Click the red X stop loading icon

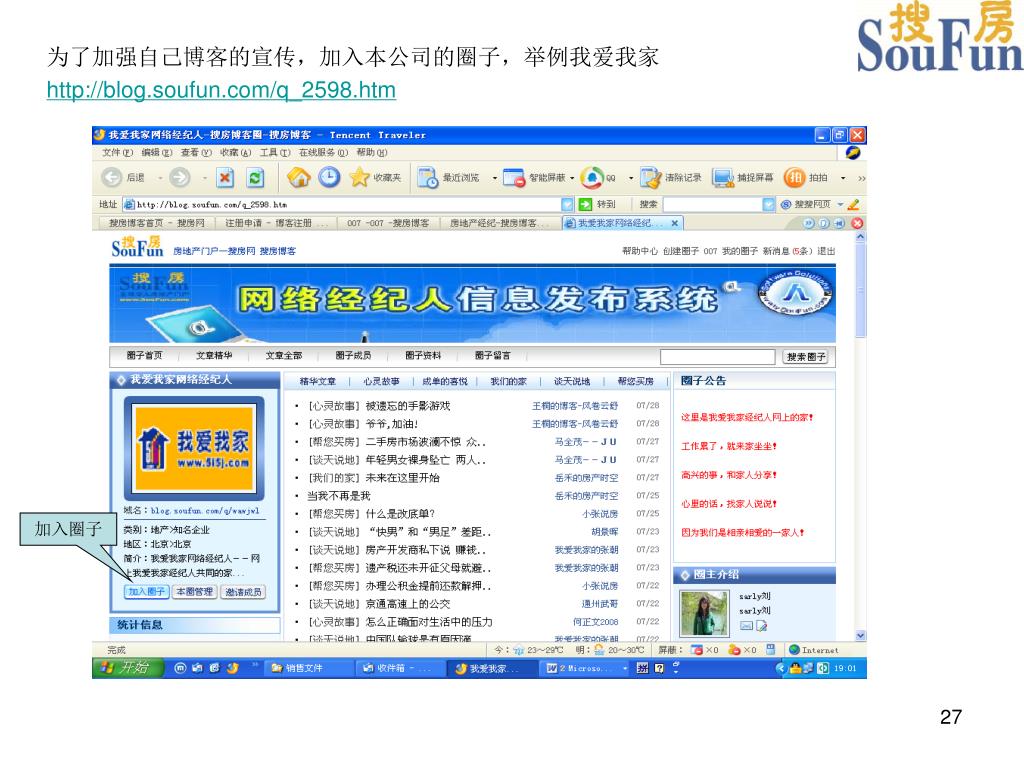(225, 178)
